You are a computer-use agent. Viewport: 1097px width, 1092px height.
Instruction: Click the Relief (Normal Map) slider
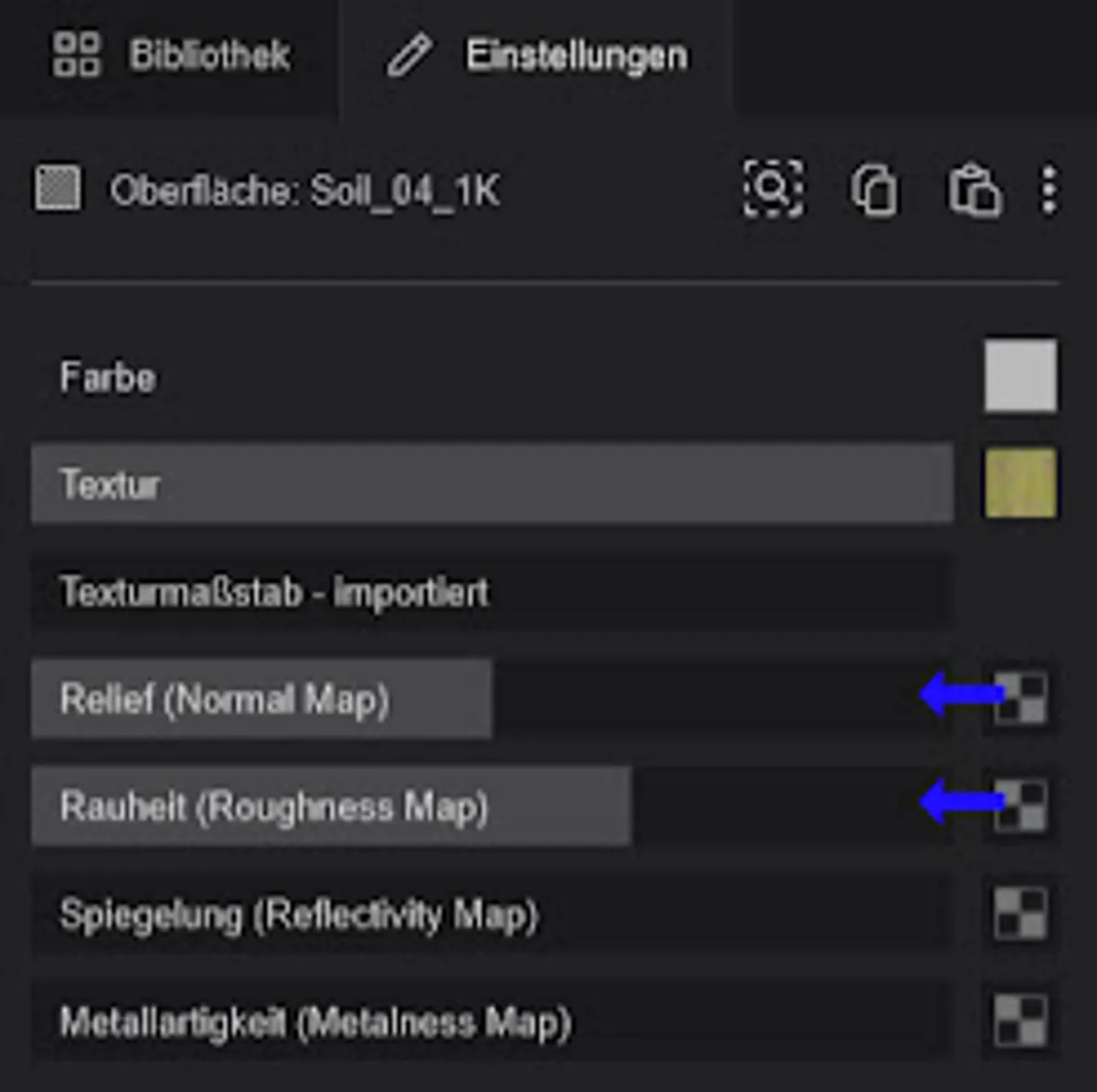(x=492, y=698)
